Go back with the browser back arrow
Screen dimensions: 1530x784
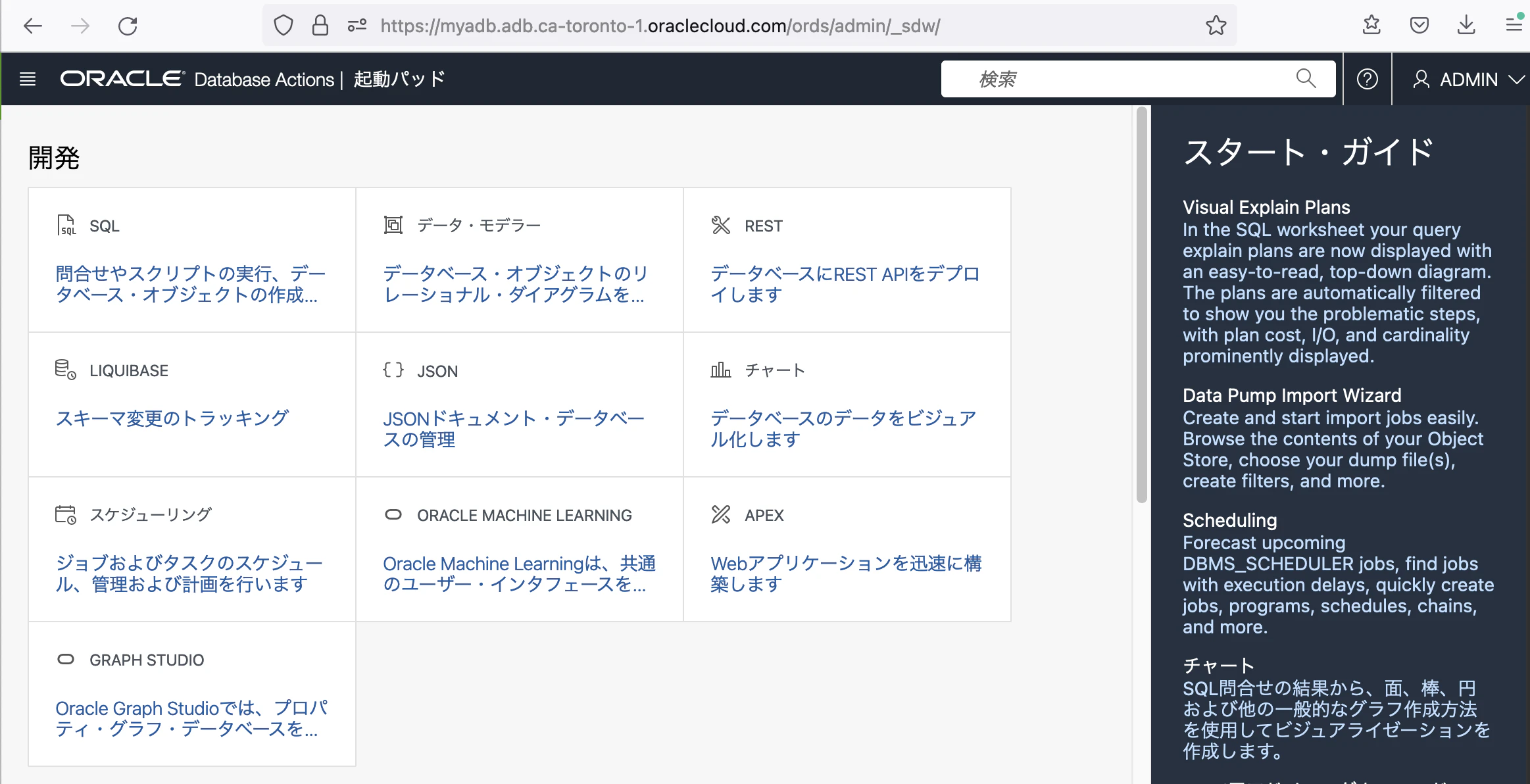(x=32, y=26)
